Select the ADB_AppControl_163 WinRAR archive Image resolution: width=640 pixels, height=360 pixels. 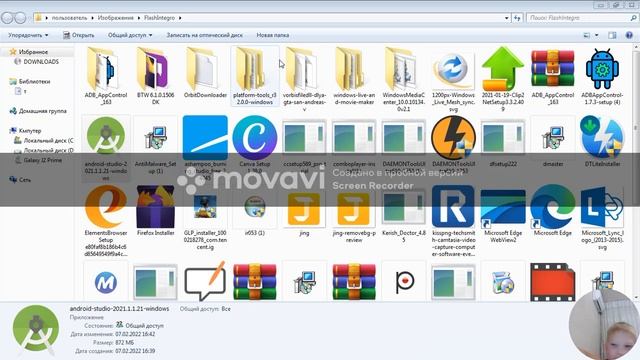pos(553,76)
